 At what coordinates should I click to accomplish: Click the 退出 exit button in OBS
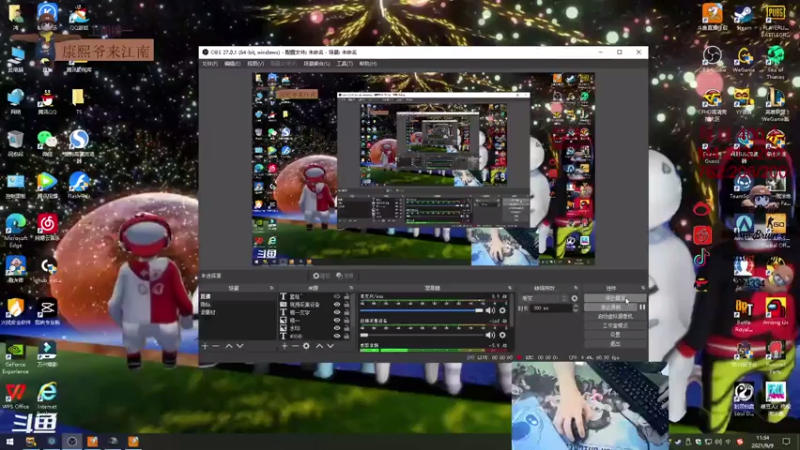pyautogui.click(x=615, y=344)
